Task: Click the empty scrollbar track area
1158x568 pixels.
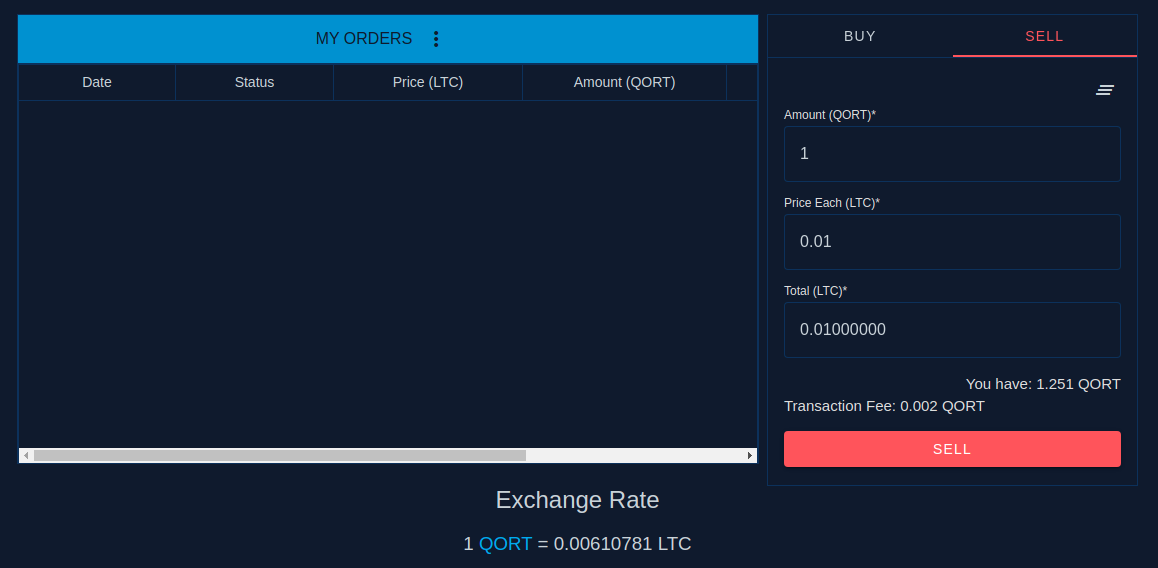Action: 634,456
